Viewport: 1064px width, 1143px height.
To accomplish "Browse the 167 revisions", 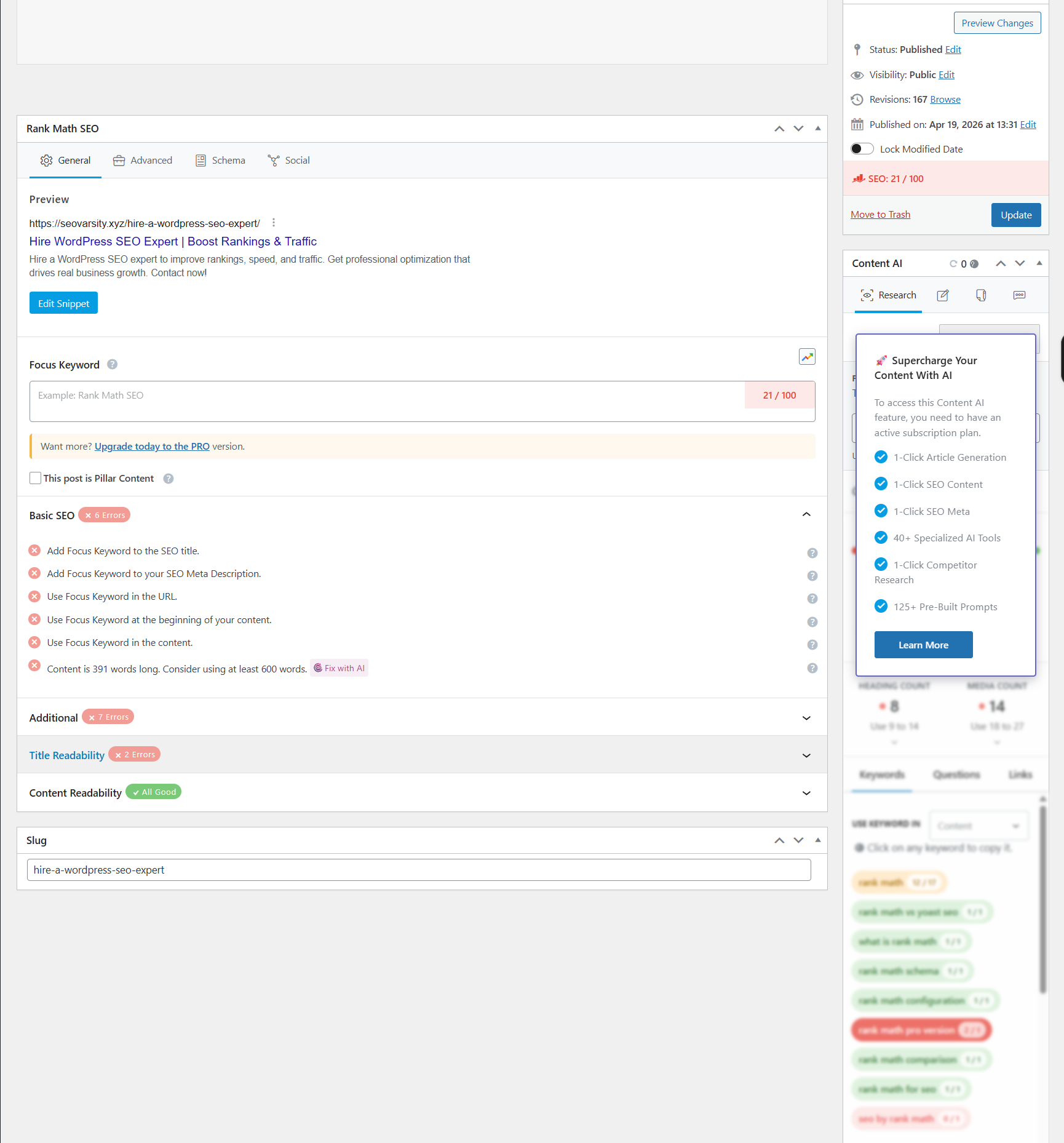I will 945,100.
